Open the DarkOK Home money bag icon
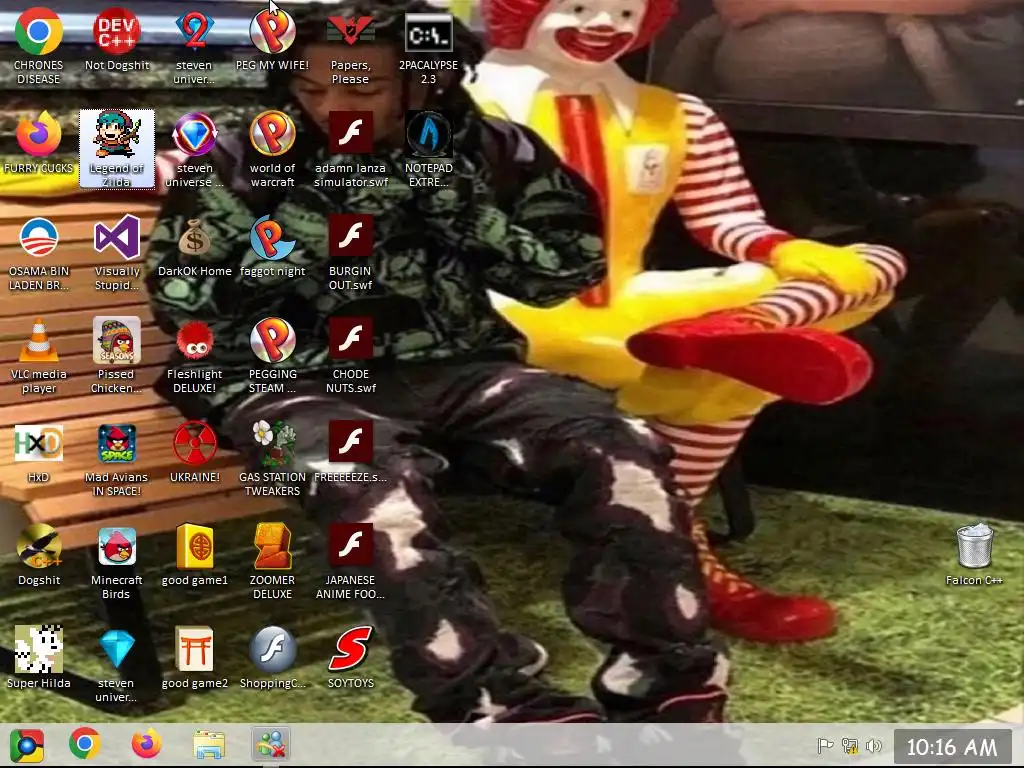 [195, 238]
